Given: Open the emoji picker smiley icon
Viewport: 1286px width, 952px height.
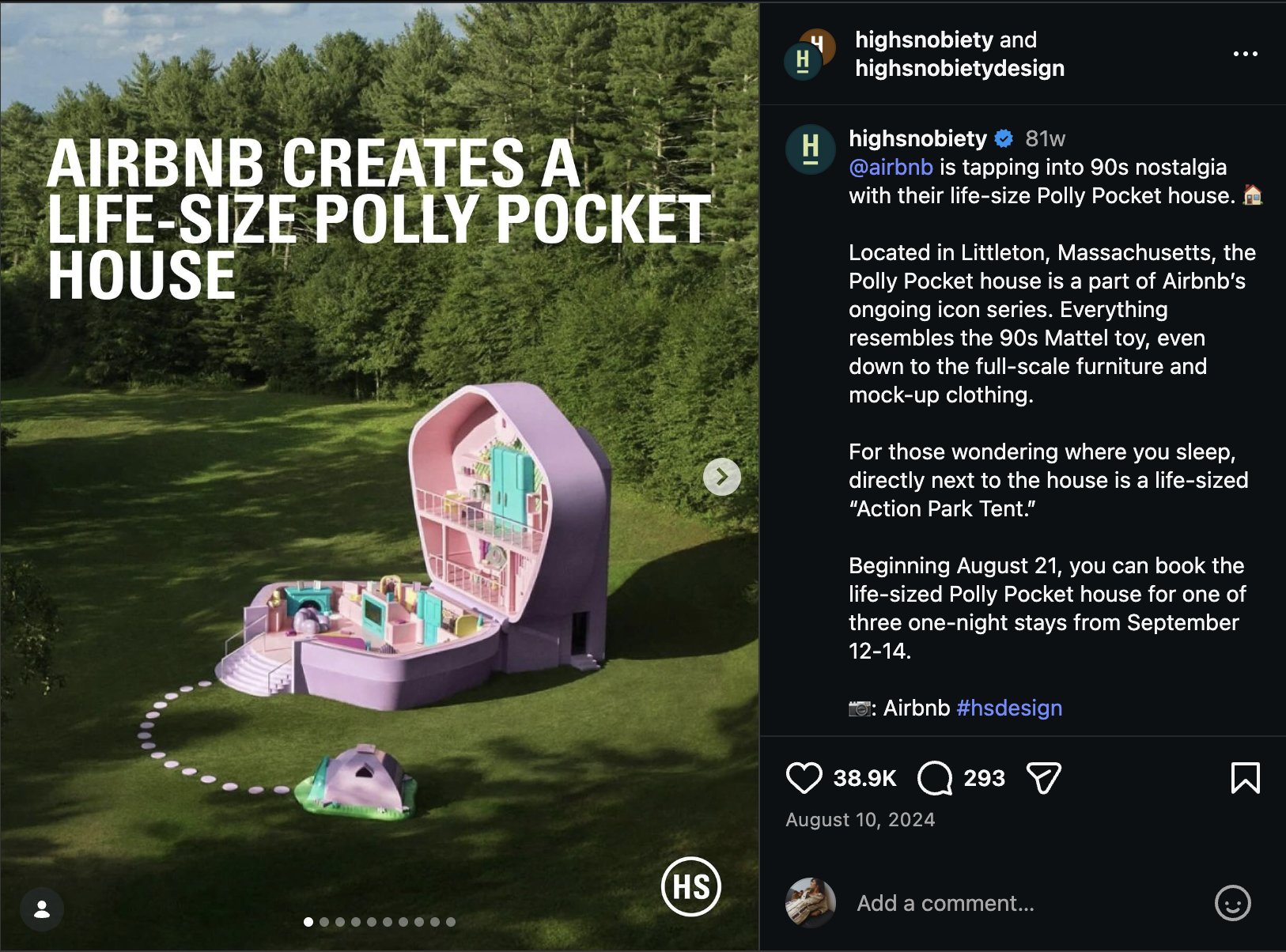Looking at the screenshot, I should [x=1232, y=903].
